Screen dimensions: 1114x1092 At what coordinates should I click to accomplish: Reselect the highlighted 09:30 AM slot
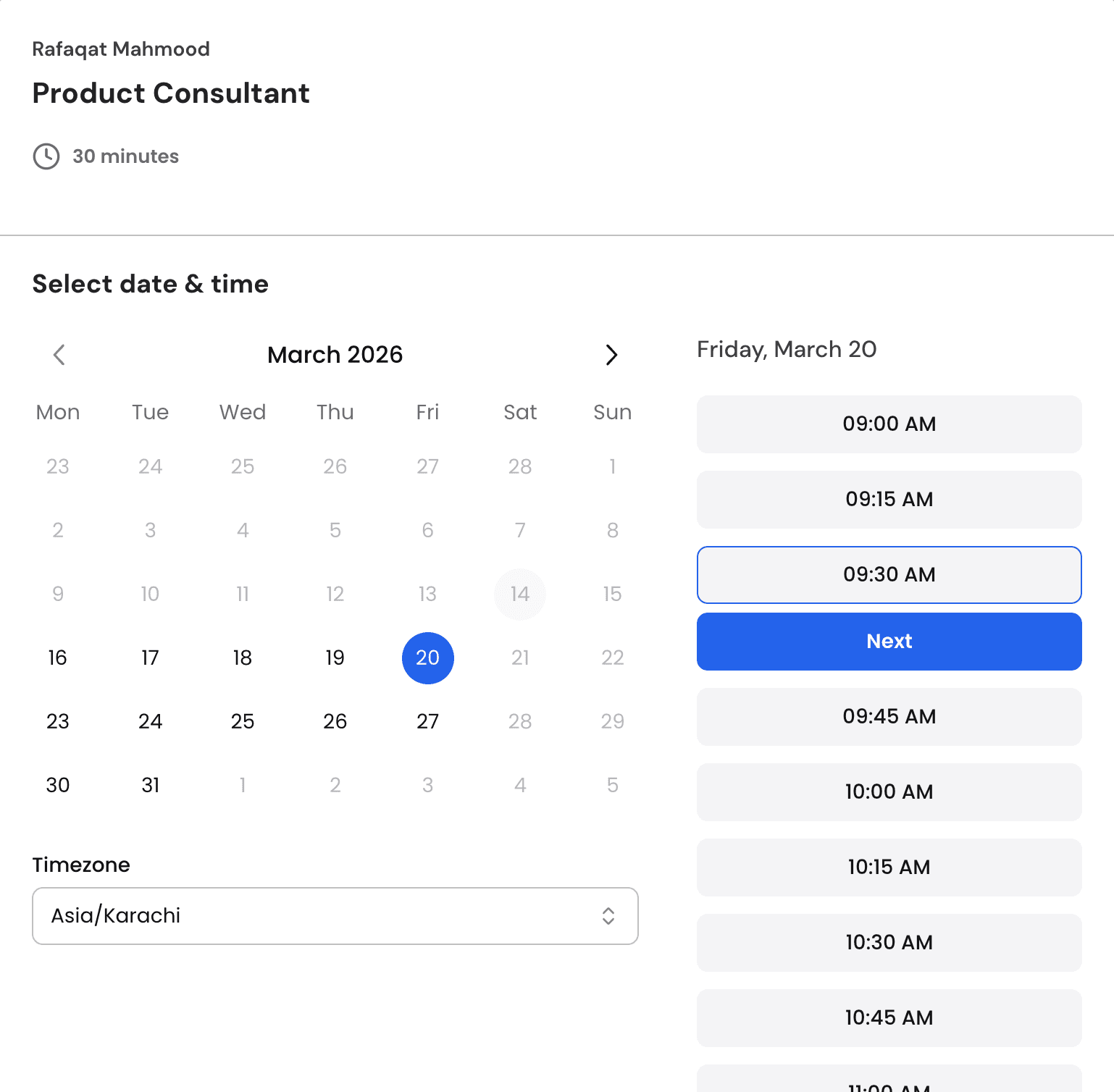[x=889, y=575]
